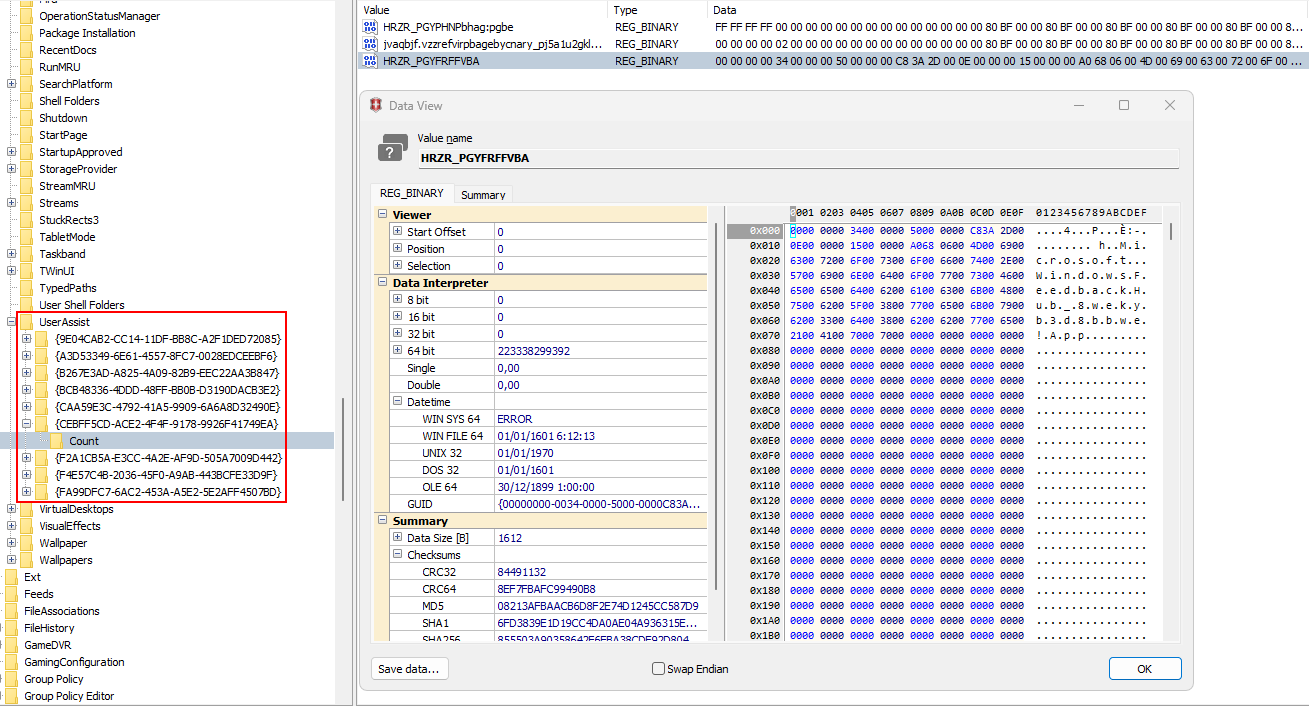Click the UserAssist folder icon
This screenshot has width=1309, height=706.
26,322
